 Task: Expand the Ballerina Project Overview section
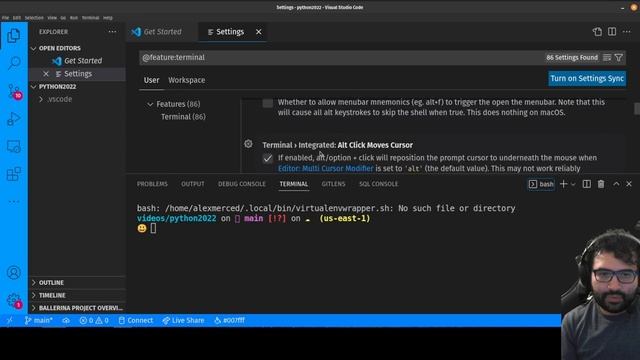click(77, 308)
